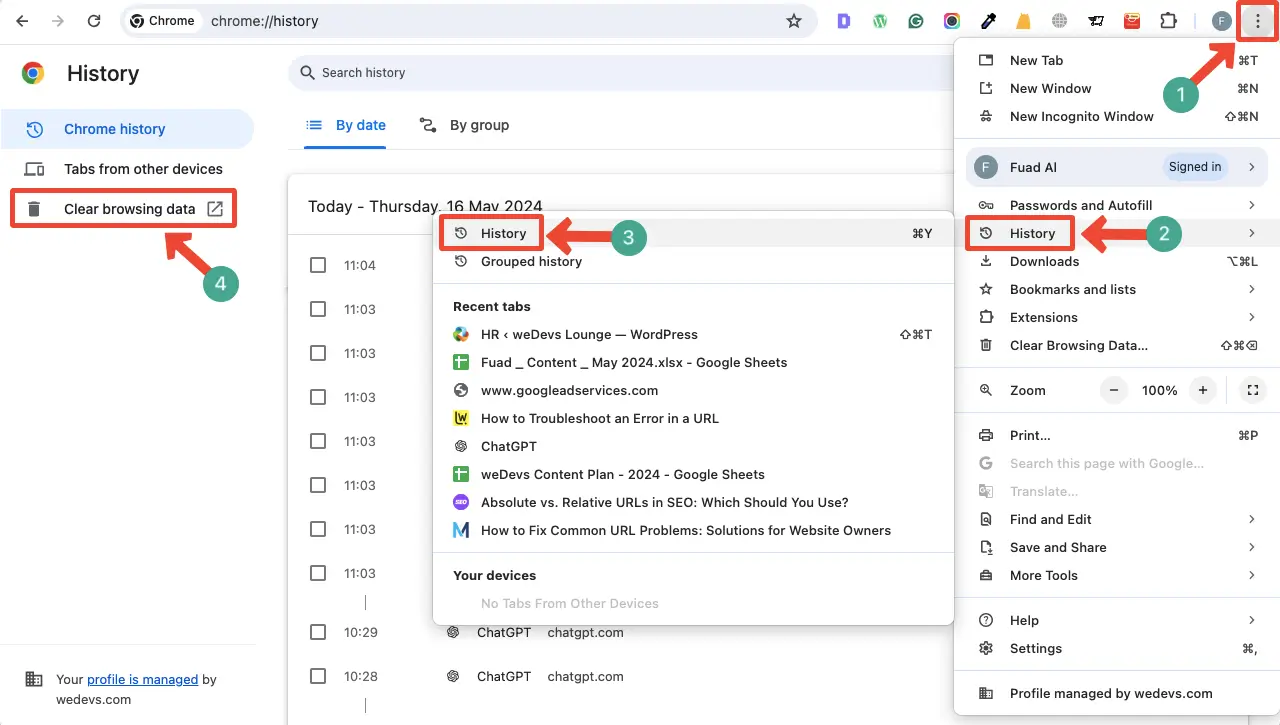Click the forward navigation arrow
This screenshot has height=725, width=1280.
click(58, 21)
